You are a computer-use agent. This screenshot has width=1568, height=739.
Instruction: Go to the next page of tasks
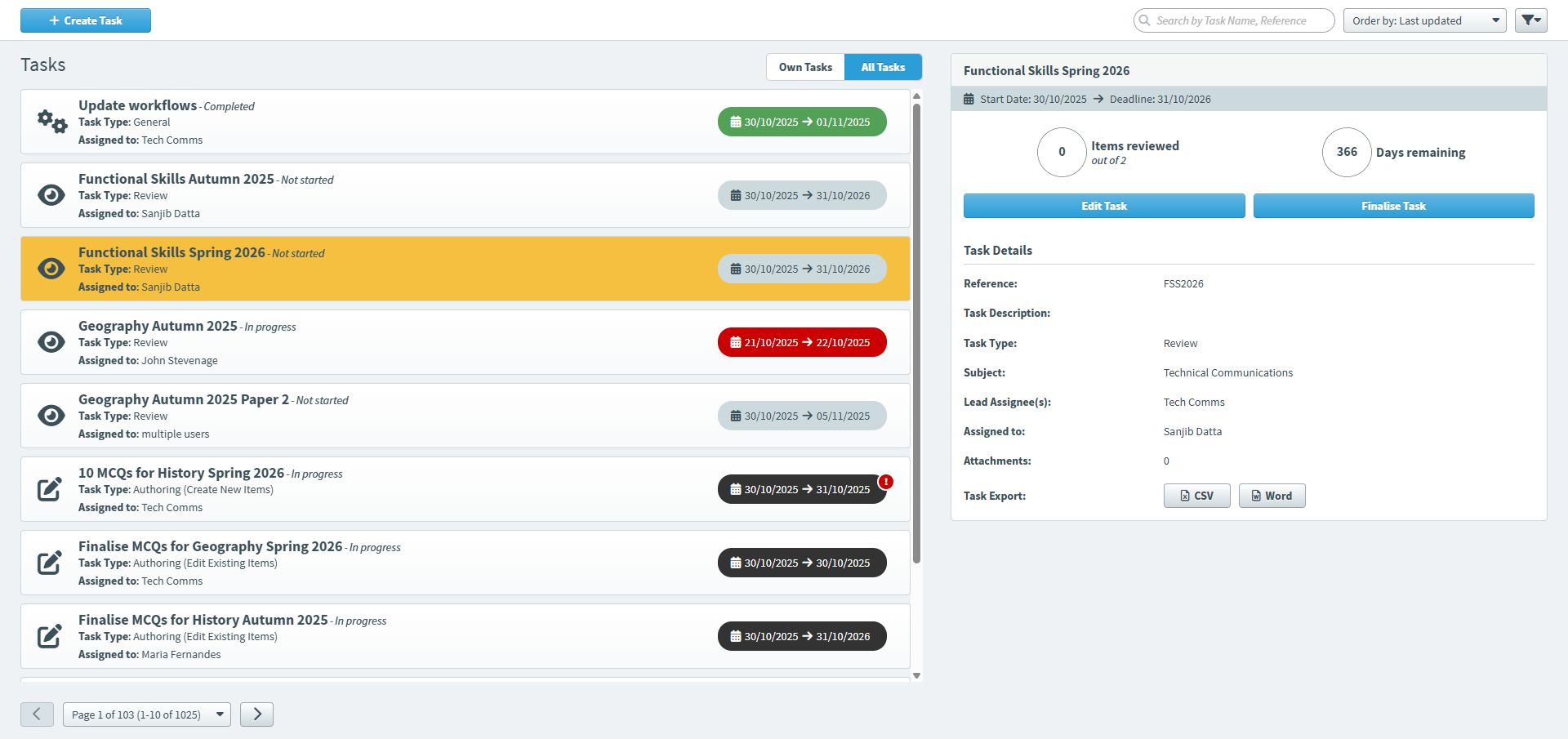pyautogui.click(x=256, y=715)
